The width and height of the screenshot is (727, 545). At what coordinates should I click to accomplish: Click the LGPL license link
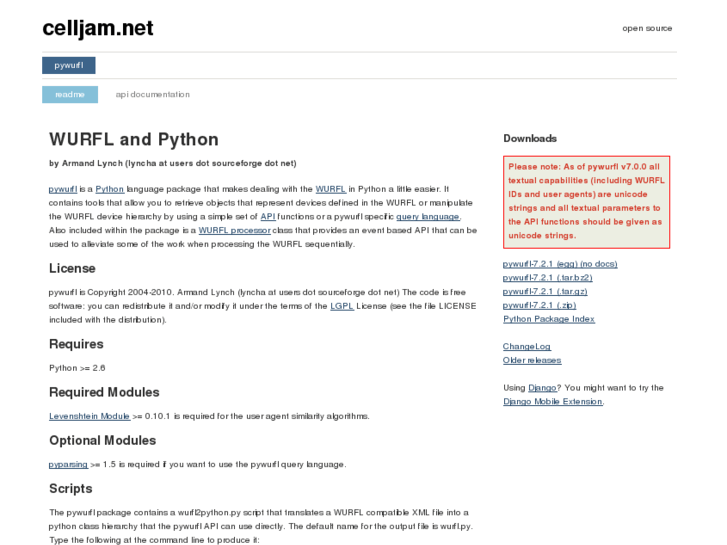pos(342,306)
